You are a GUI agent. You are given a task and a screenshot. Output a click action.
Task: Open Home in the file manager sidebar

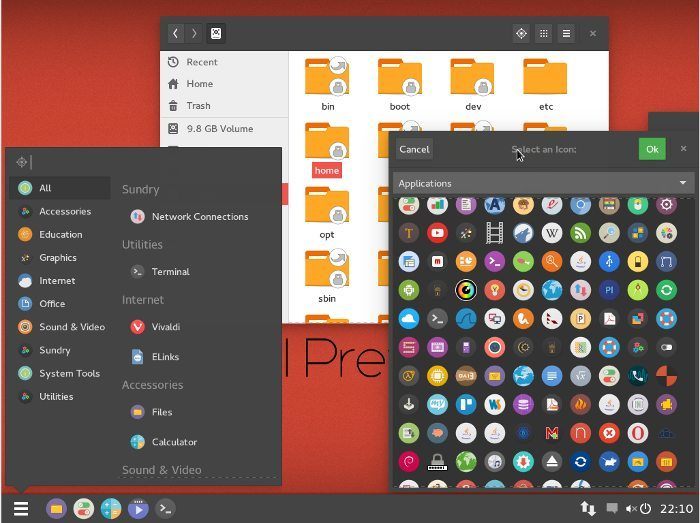pyautogui.click(x=225, y=84)
